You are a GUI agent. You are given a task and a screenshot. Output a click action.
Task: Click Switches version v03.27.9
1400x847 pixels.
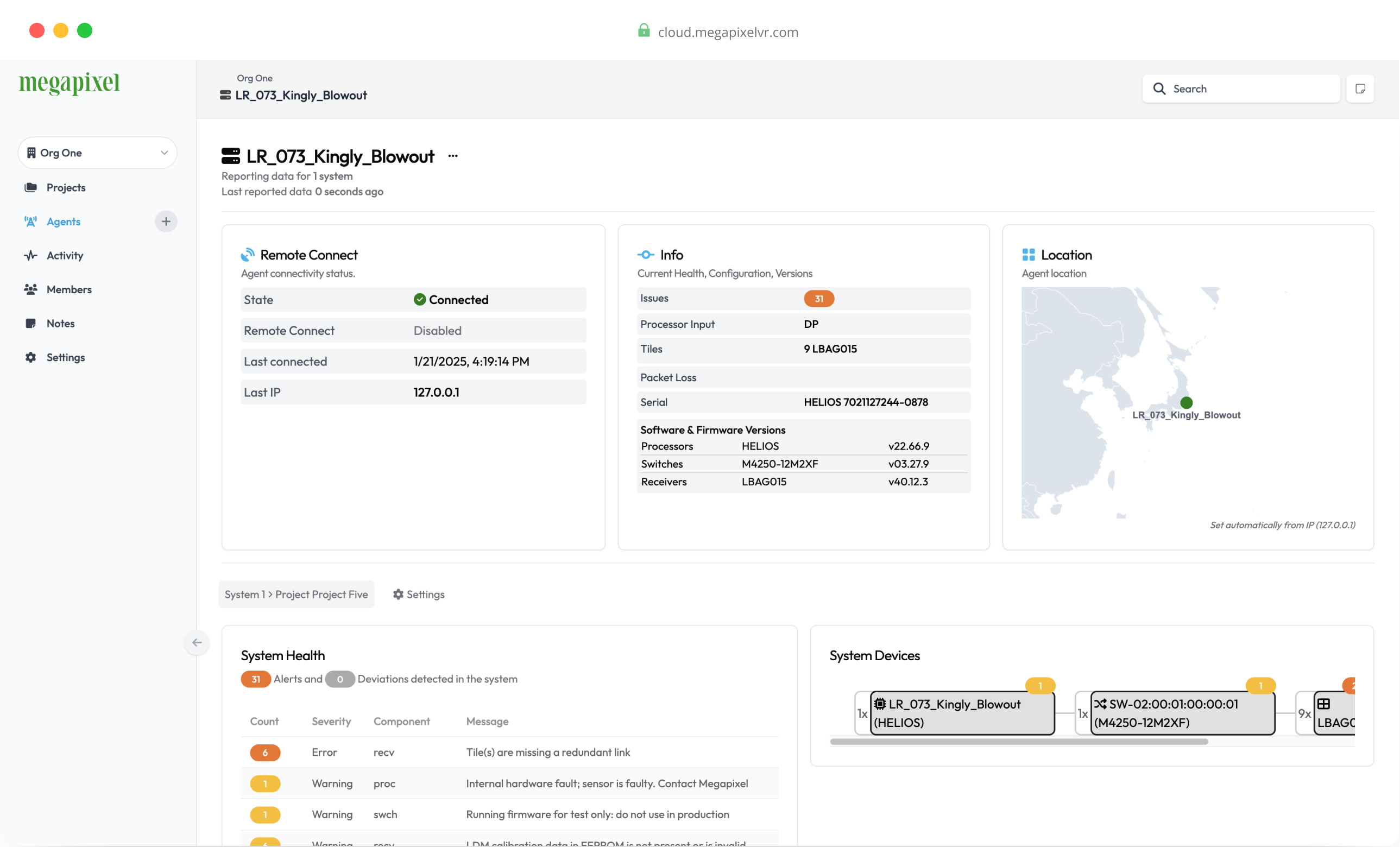coord(909,464)
